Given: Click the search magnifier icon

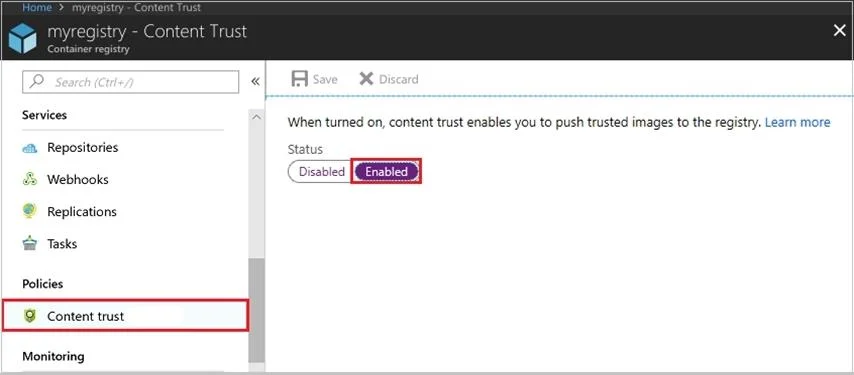Looking at the screenshot, I should tap(36, 82).
